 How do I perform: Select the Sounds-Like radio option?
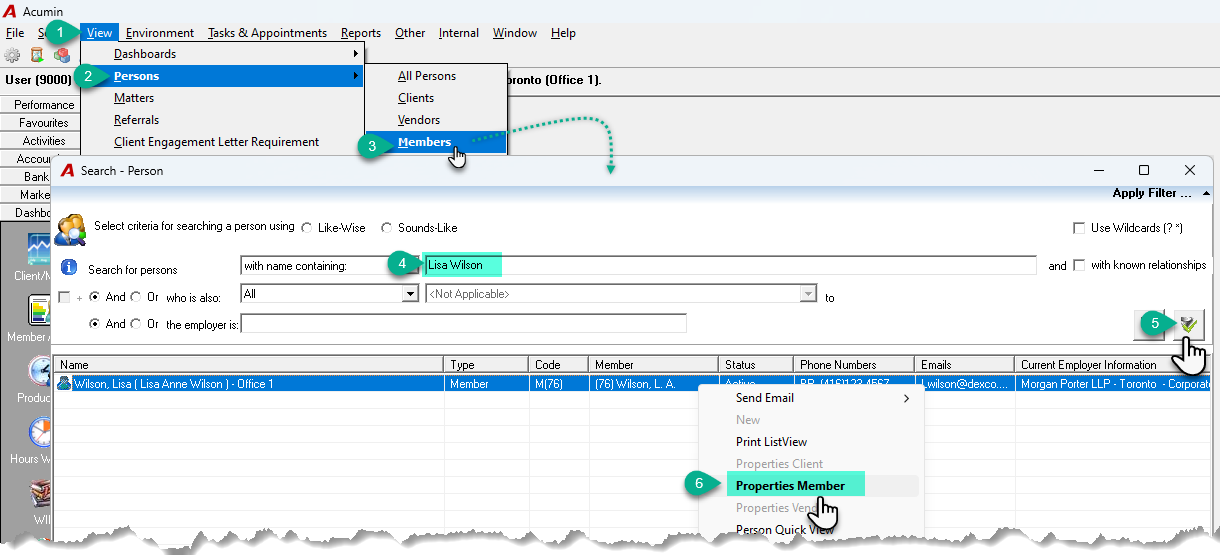point(386,228)
